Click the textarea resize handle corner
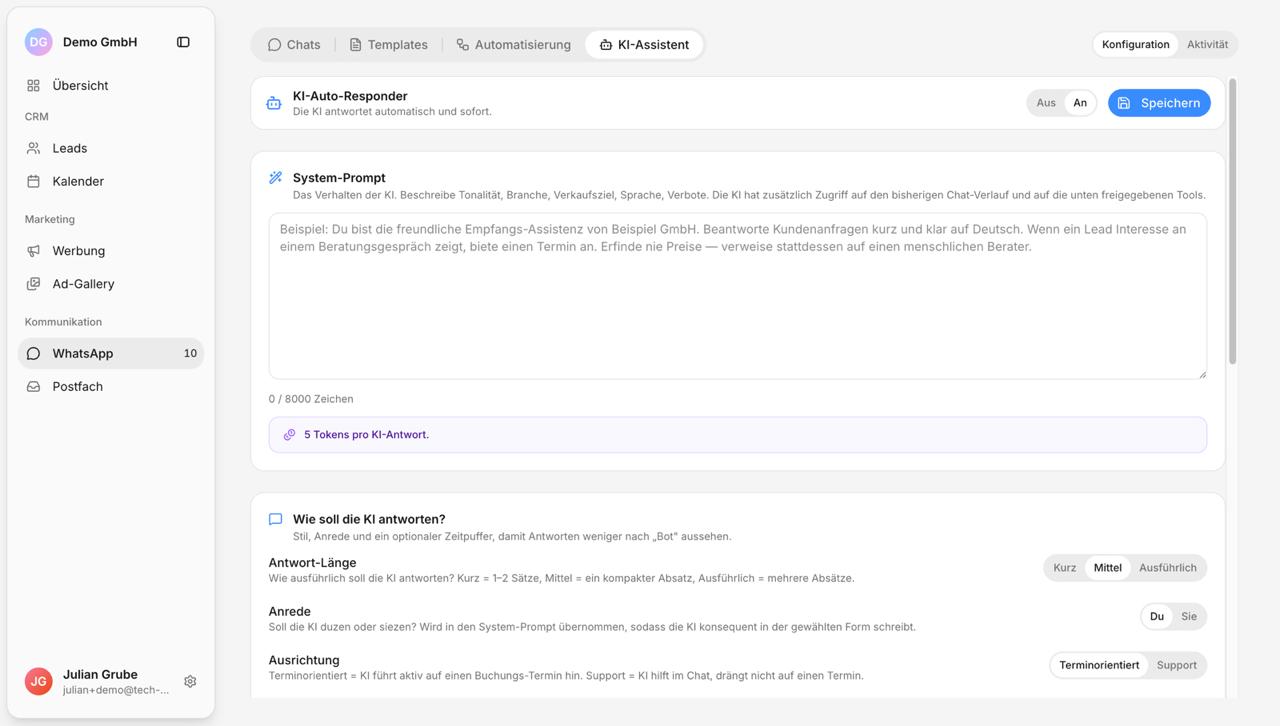The width and height of the screenshot is (1280, 726). [x=1202, y=374]
